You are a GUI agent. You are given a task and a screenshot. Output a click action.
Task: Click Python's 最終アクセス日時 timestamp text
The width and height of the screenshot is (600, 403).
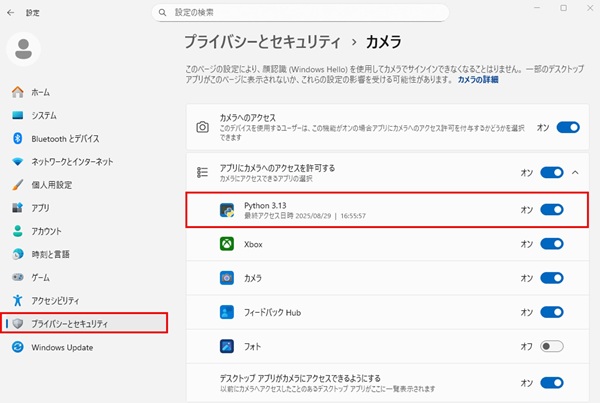tap(305, 216)
